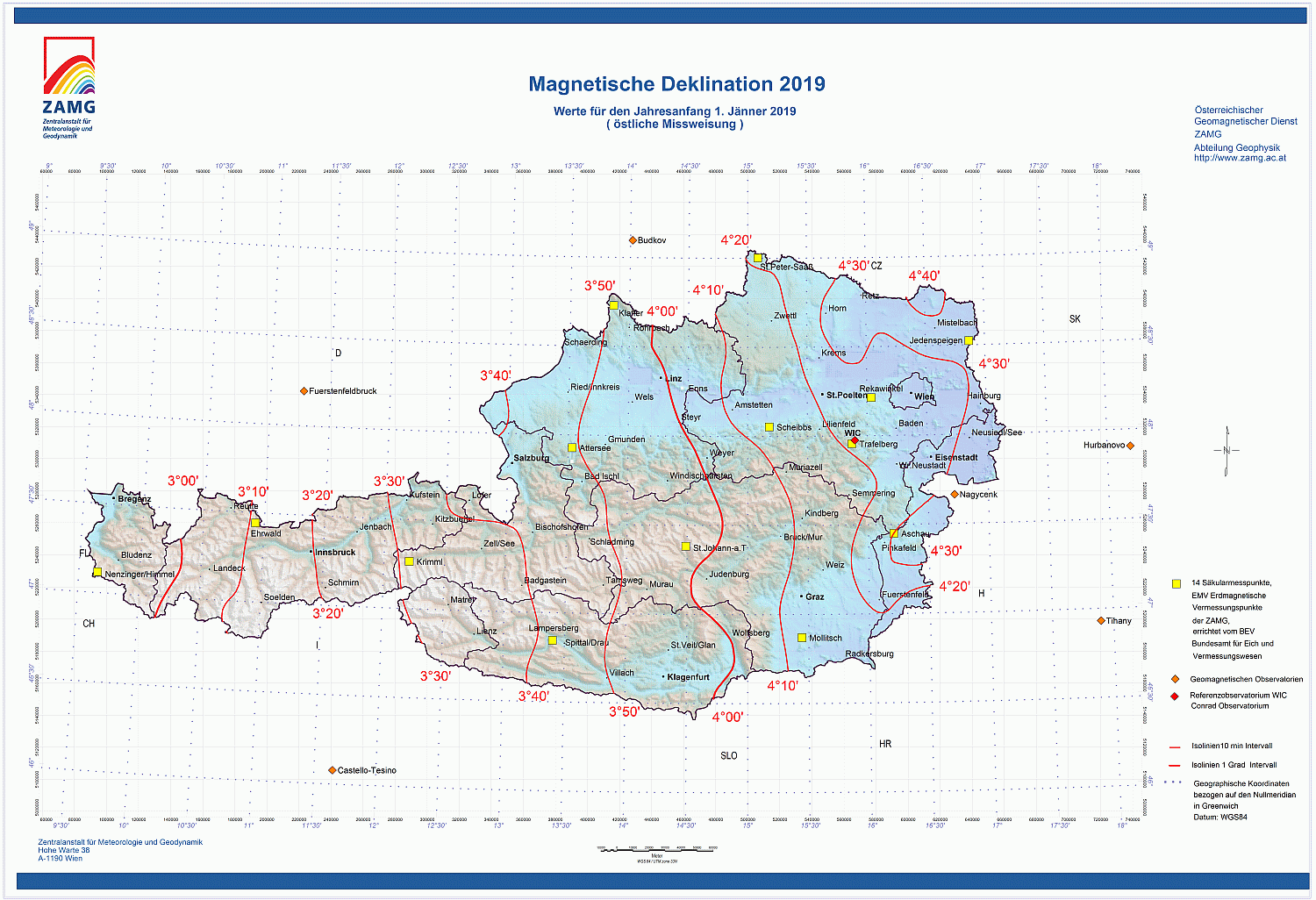Click the yellow square in the legend
Screen dimensions: 1316x900
point(1177,583)
